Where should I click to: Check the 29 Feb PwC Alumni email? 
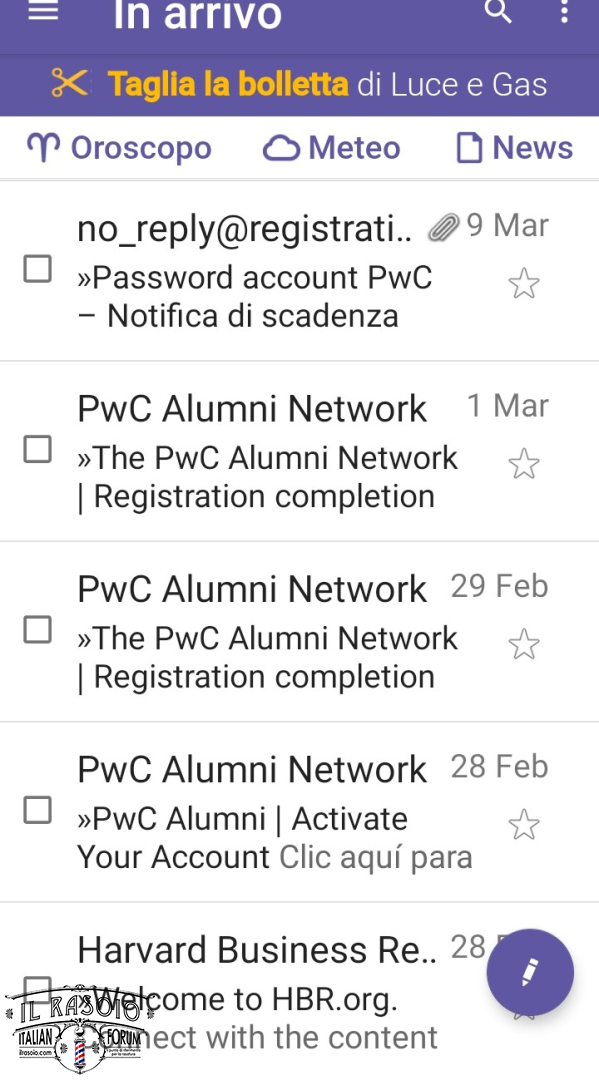(x=38, y=630)
